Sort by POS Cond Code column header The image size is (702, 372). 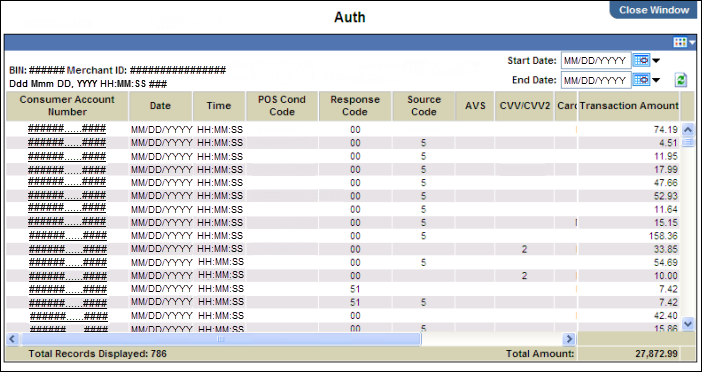point(282,106)
